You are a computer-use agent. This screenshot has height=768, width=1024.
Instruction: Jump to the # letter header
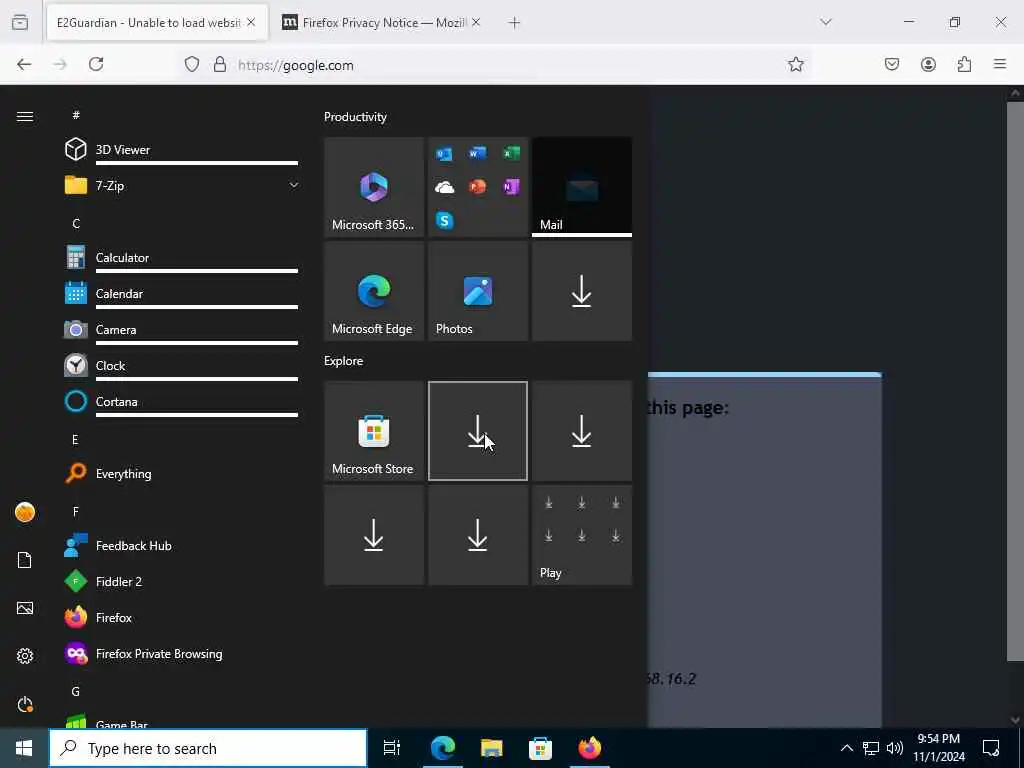76,115
